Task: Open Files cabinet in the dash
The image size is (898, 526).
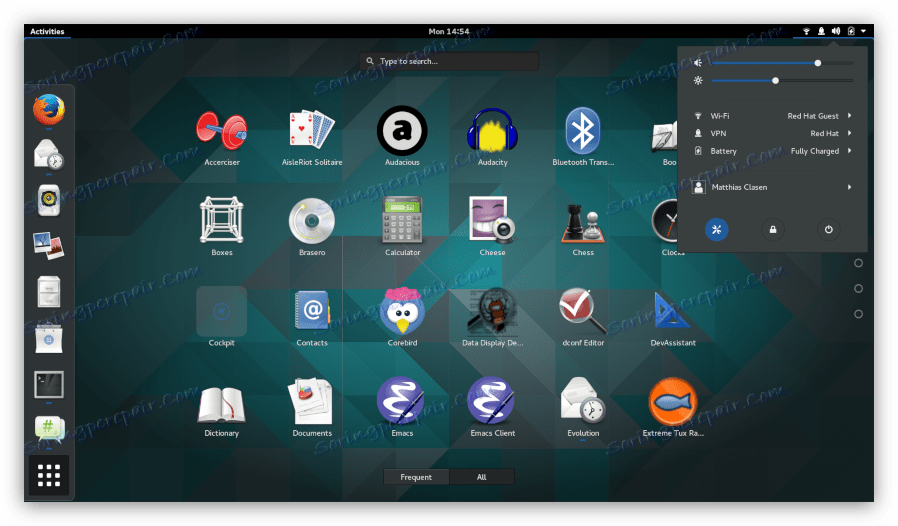Action: (49, 292)
